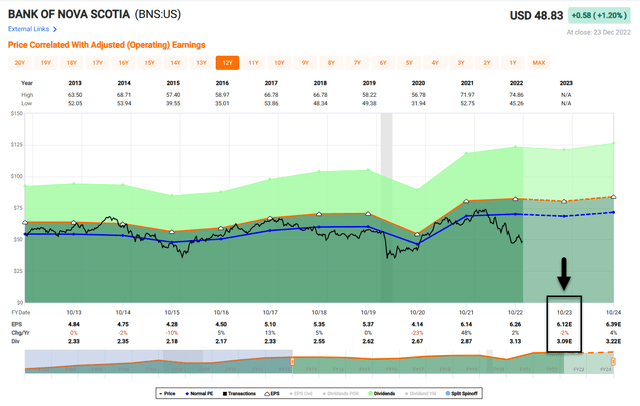Click the EPS triangle marker at 10/22
Viewport: 640px width, 406px height.
click(x=515, y=199)
